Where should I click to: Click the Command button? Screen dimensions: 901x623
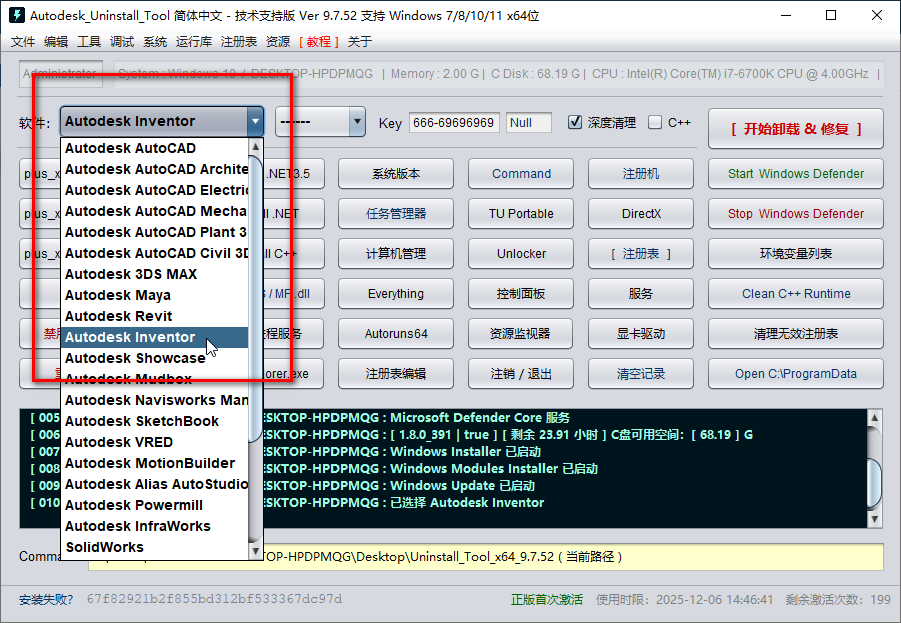pyautogui.click(x=521, y=174)
